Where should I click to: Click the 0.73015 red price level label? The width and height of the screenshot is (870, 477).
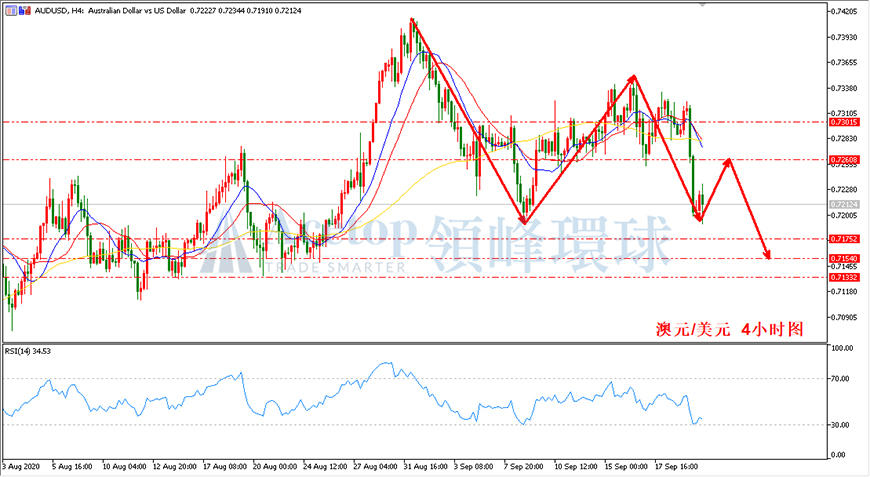pos(844,122)
